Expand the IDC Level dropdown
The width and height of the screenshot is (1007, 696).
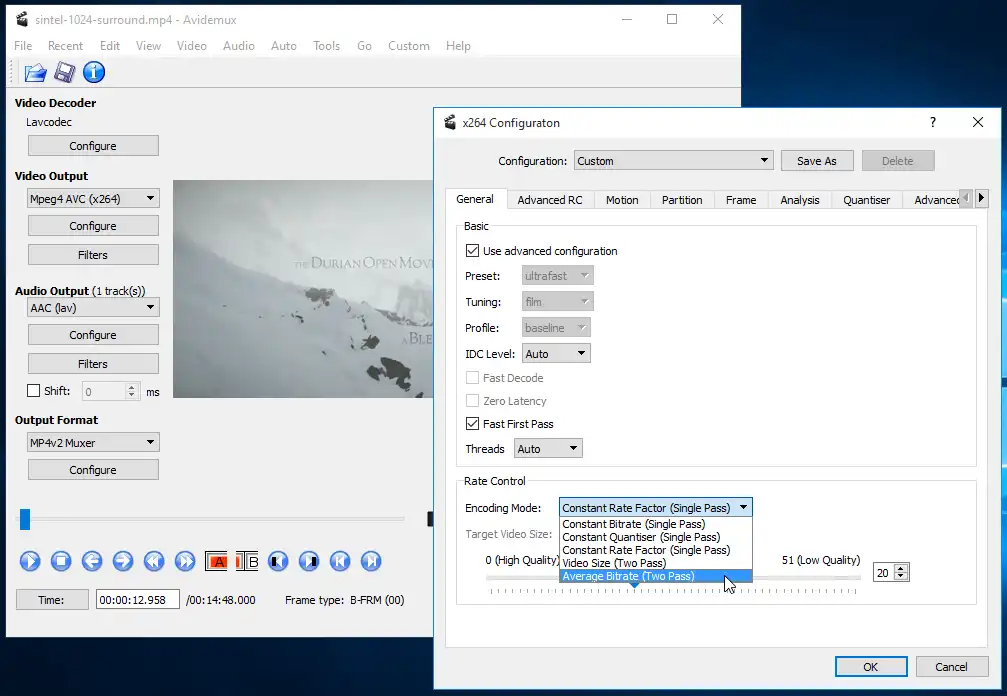(556, 354)
